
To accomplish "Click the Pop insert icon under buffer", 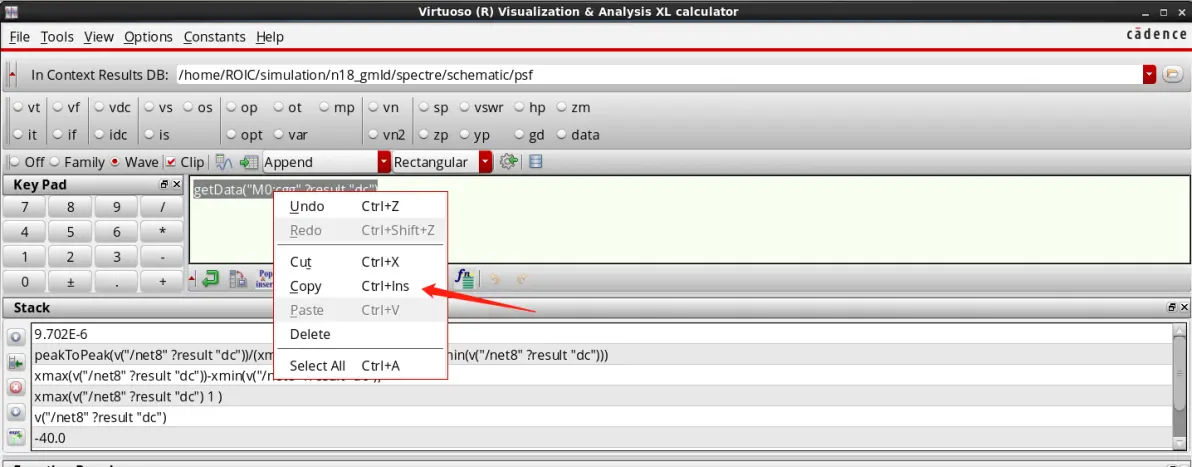I will pos(265,280).
